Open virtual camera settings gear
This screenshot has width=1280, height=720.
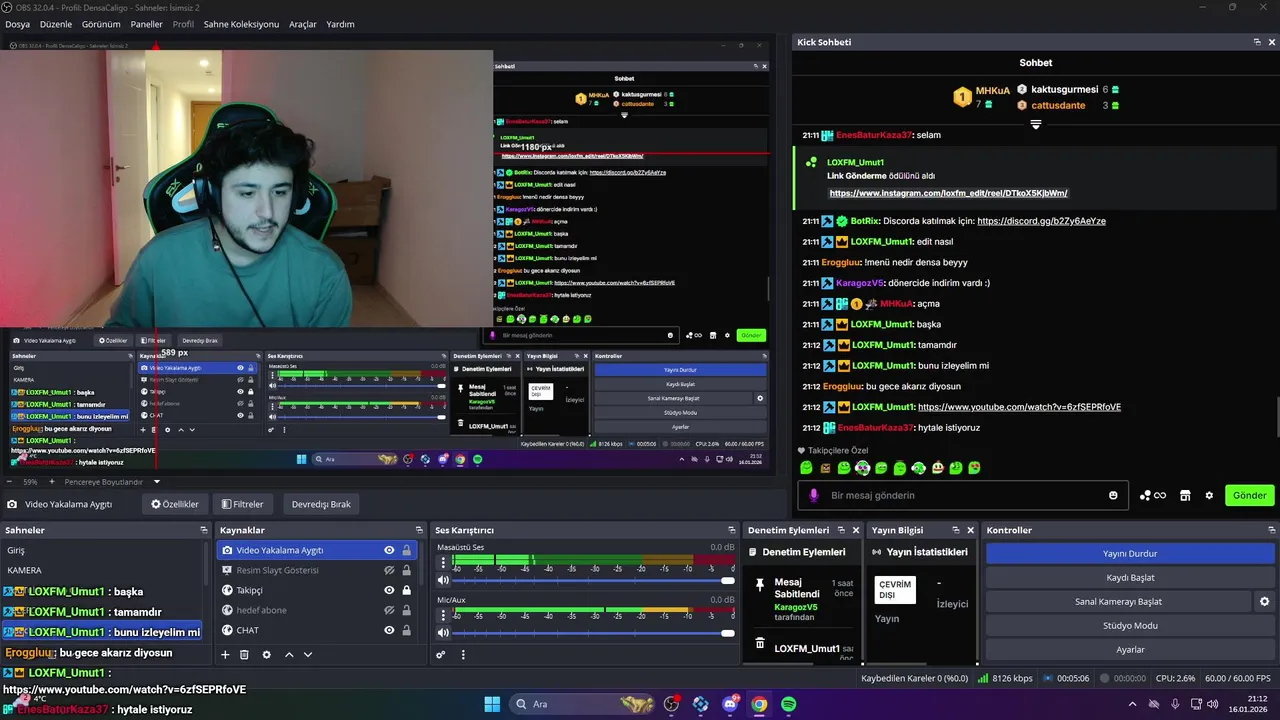(1264, 601)
